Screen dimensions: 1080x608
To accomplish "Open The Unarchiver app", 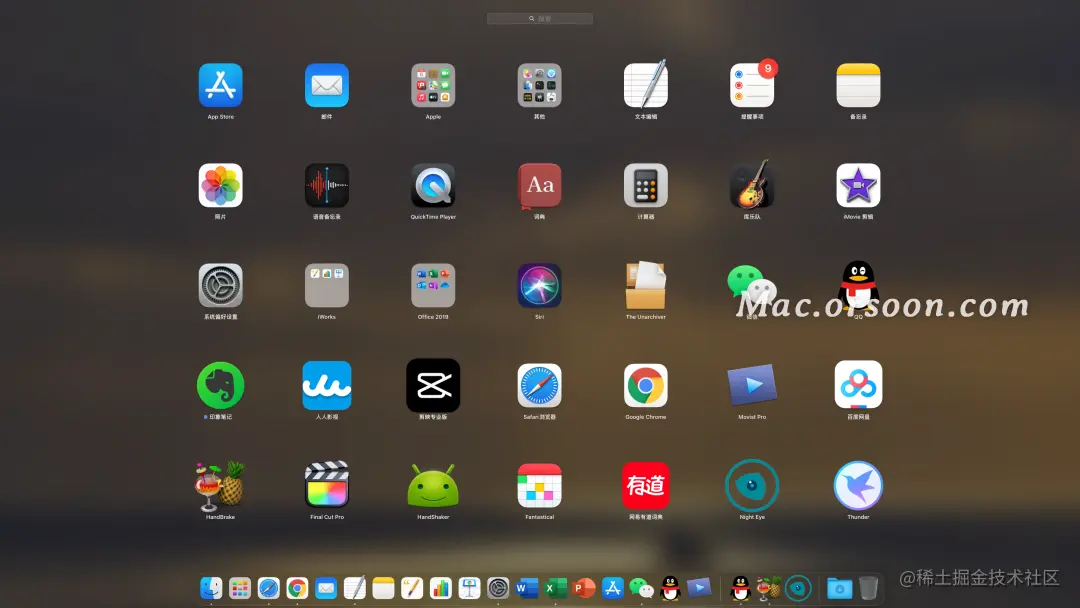I will 645,285.
